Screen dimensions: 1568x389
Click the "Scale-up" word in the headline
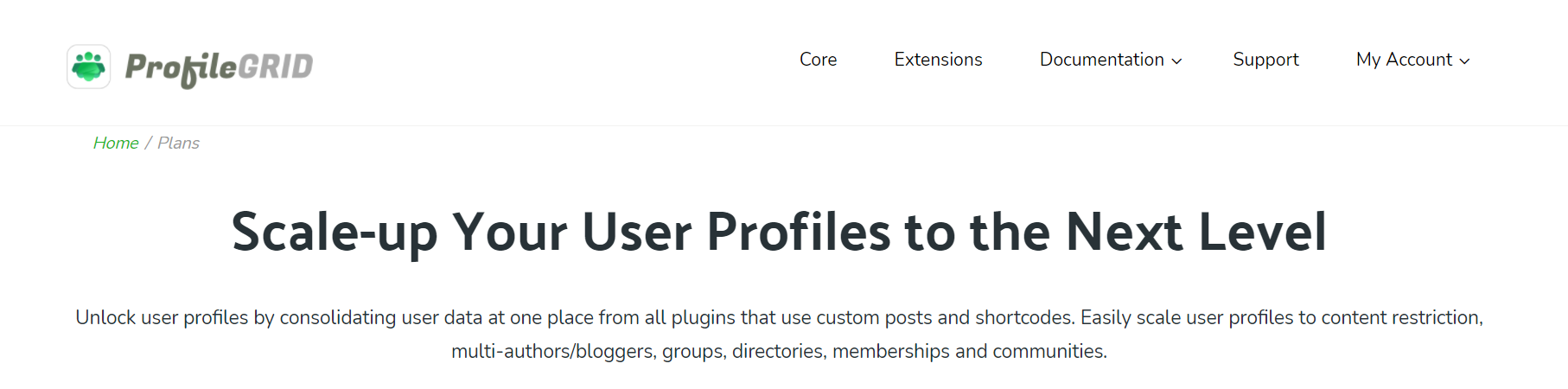pos(334,233)
